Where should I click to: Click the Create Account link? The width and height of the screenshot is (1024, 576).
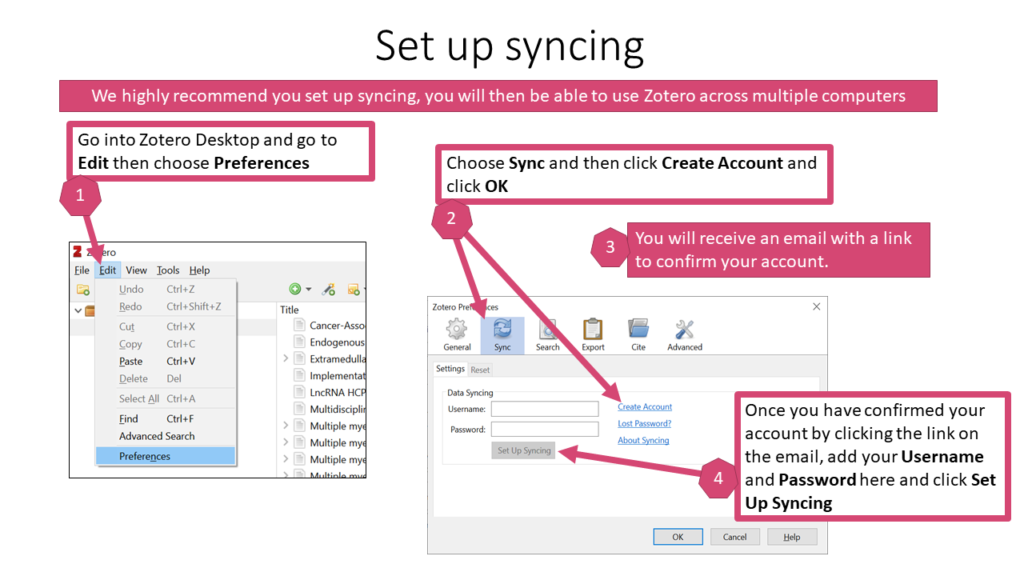pyautogui.click(x=645, y=407)
